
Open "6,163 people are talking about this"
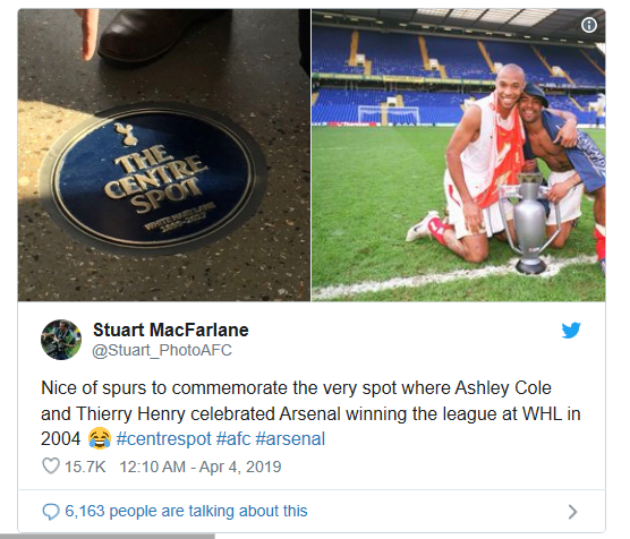coord(186,511)
